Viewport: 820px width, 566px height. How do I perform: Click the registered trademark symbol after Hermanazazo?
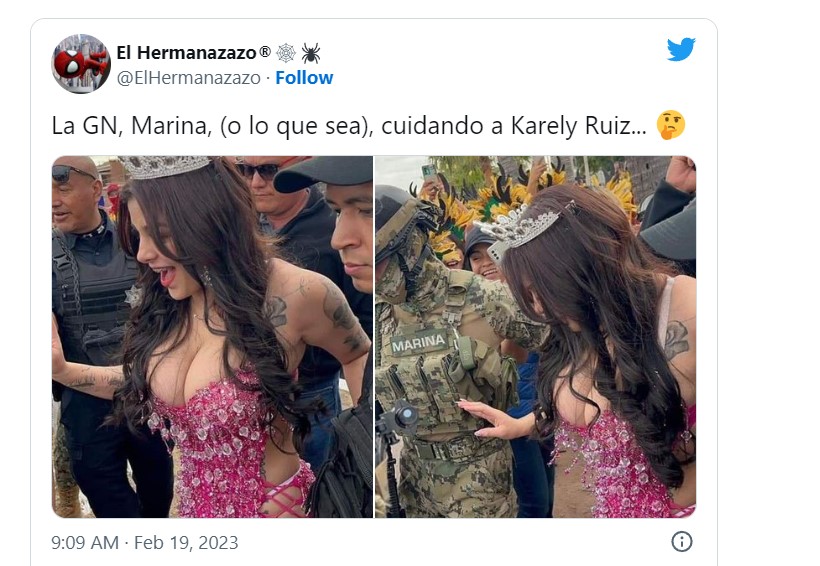click(265, 51)
